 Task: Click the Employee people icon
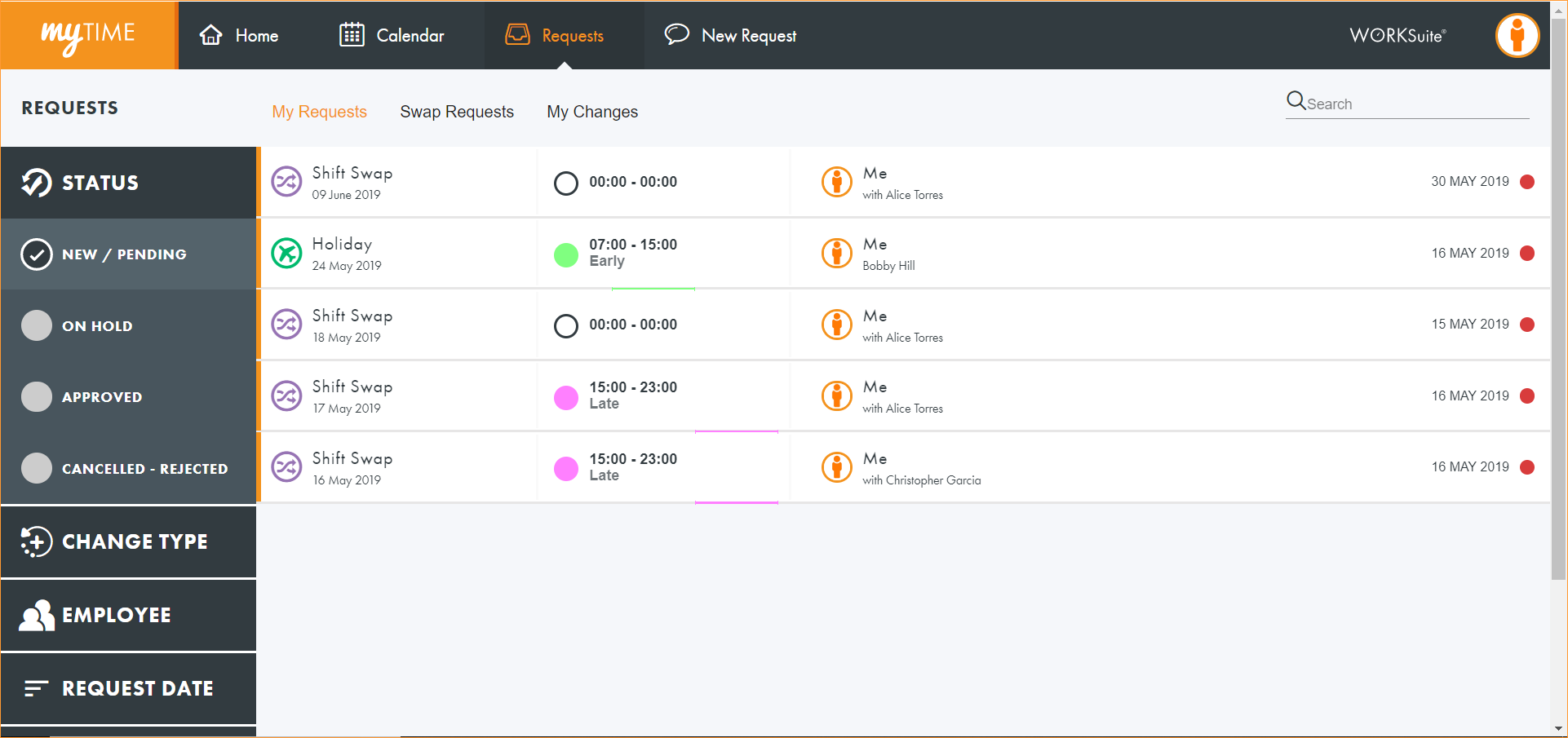pyautogui.click(x=37, y=615)
